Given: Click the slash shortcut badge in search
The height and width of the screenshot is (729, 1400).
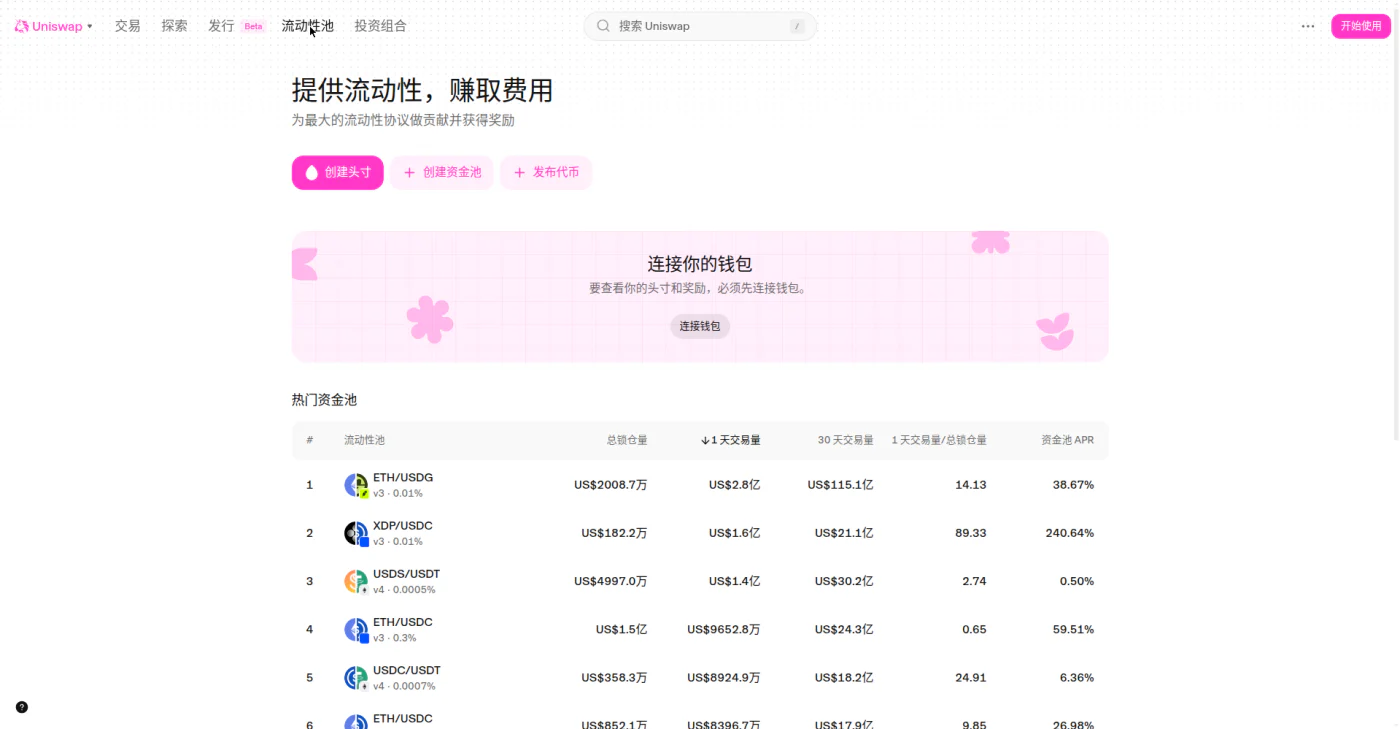Looking at the screenshot, I should (797, 26).
